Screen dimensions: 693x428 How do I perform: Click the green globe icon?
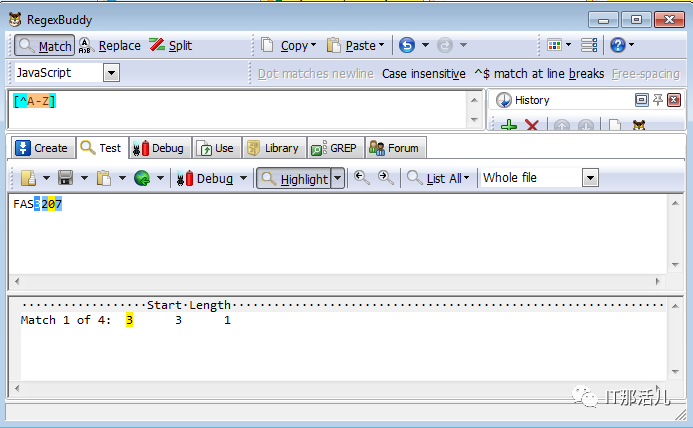(142, 178)
